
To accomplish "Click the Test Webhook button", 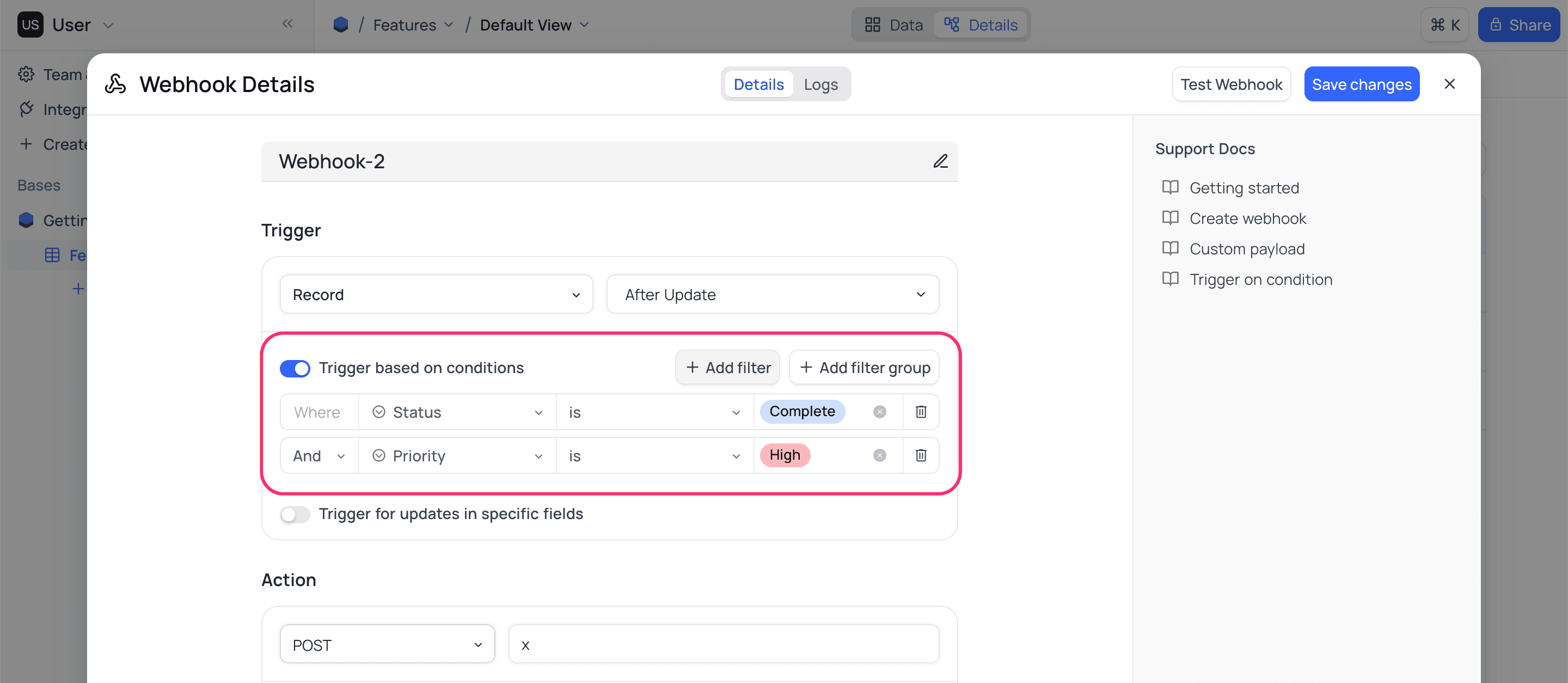I will click(x=1231, y=84).
